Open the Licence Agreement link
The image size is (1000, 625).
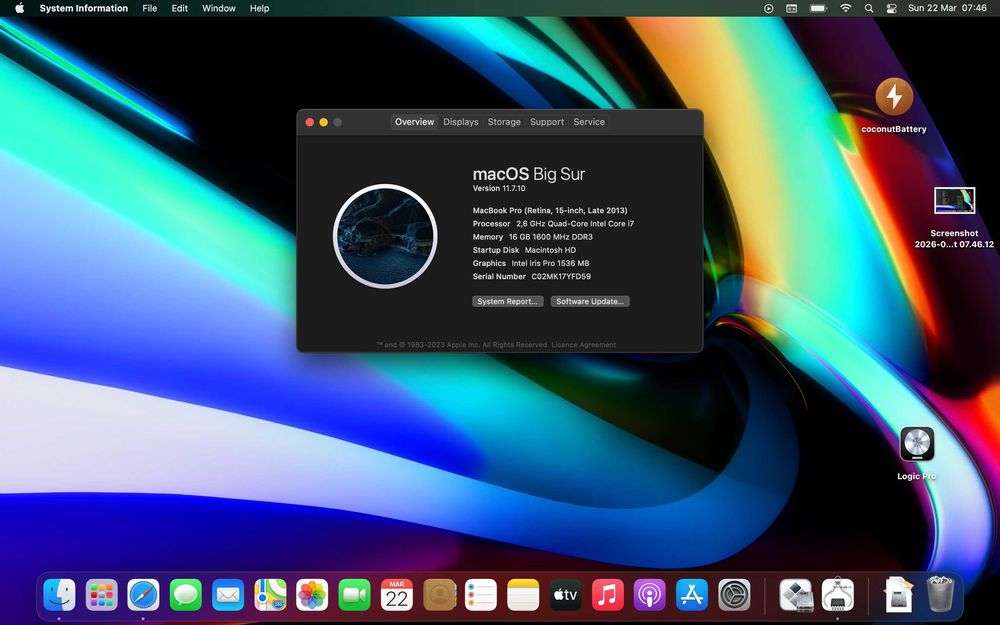point(584,345)
